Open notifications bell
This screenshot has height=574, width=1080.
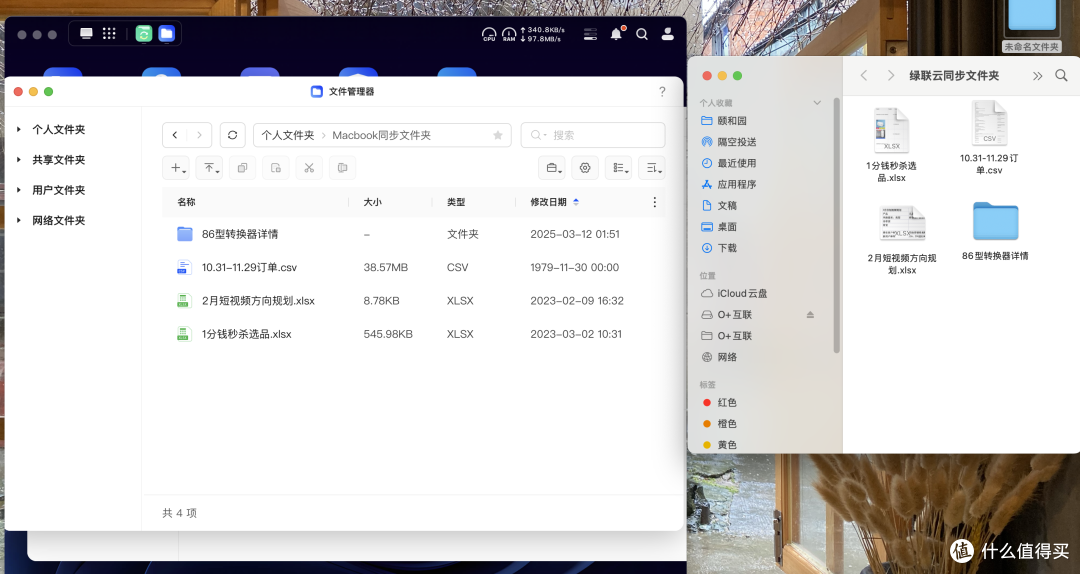click(x=616, y=34)
